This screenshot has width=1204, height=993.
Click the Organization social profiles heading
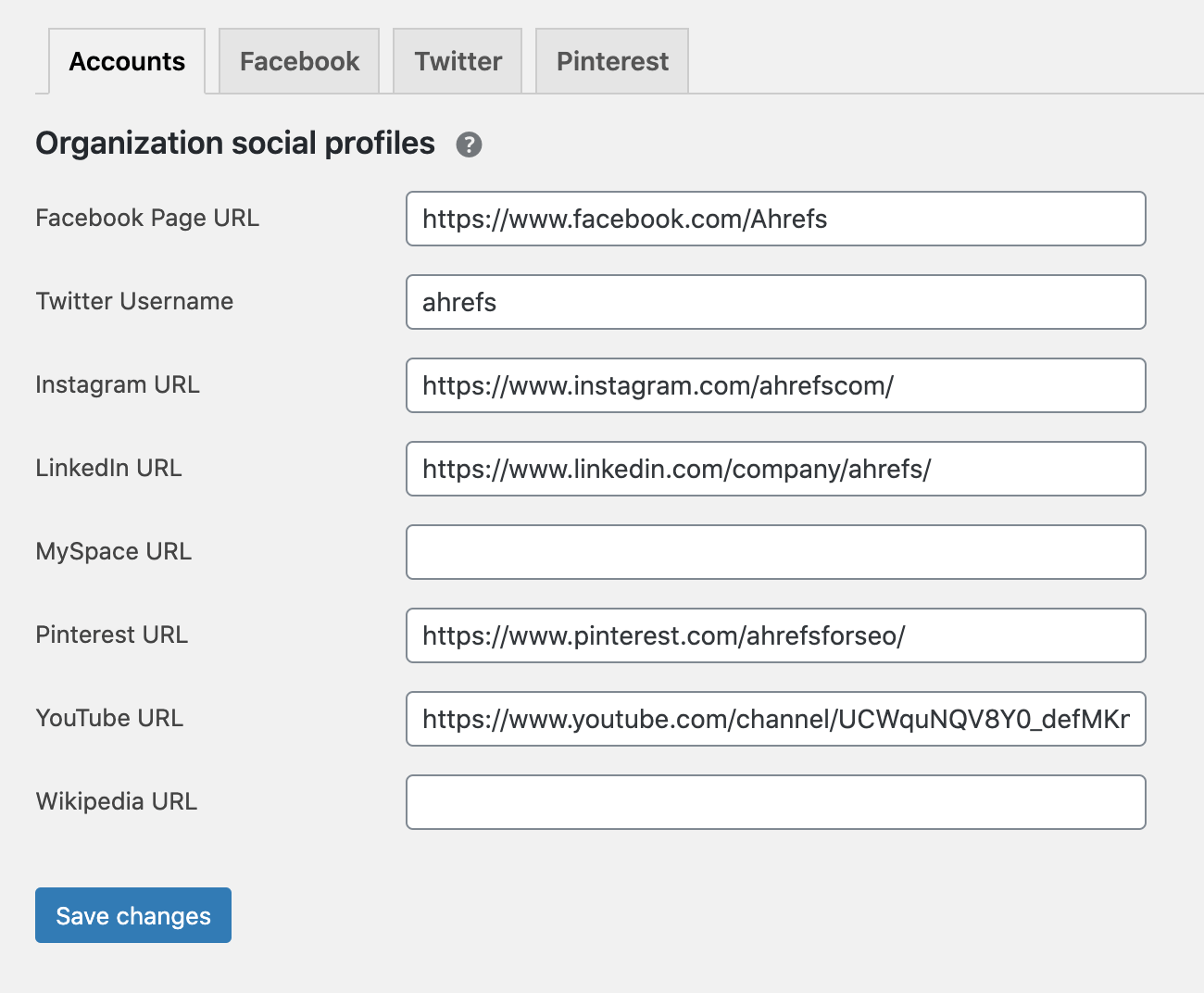[x=235, y=144]
